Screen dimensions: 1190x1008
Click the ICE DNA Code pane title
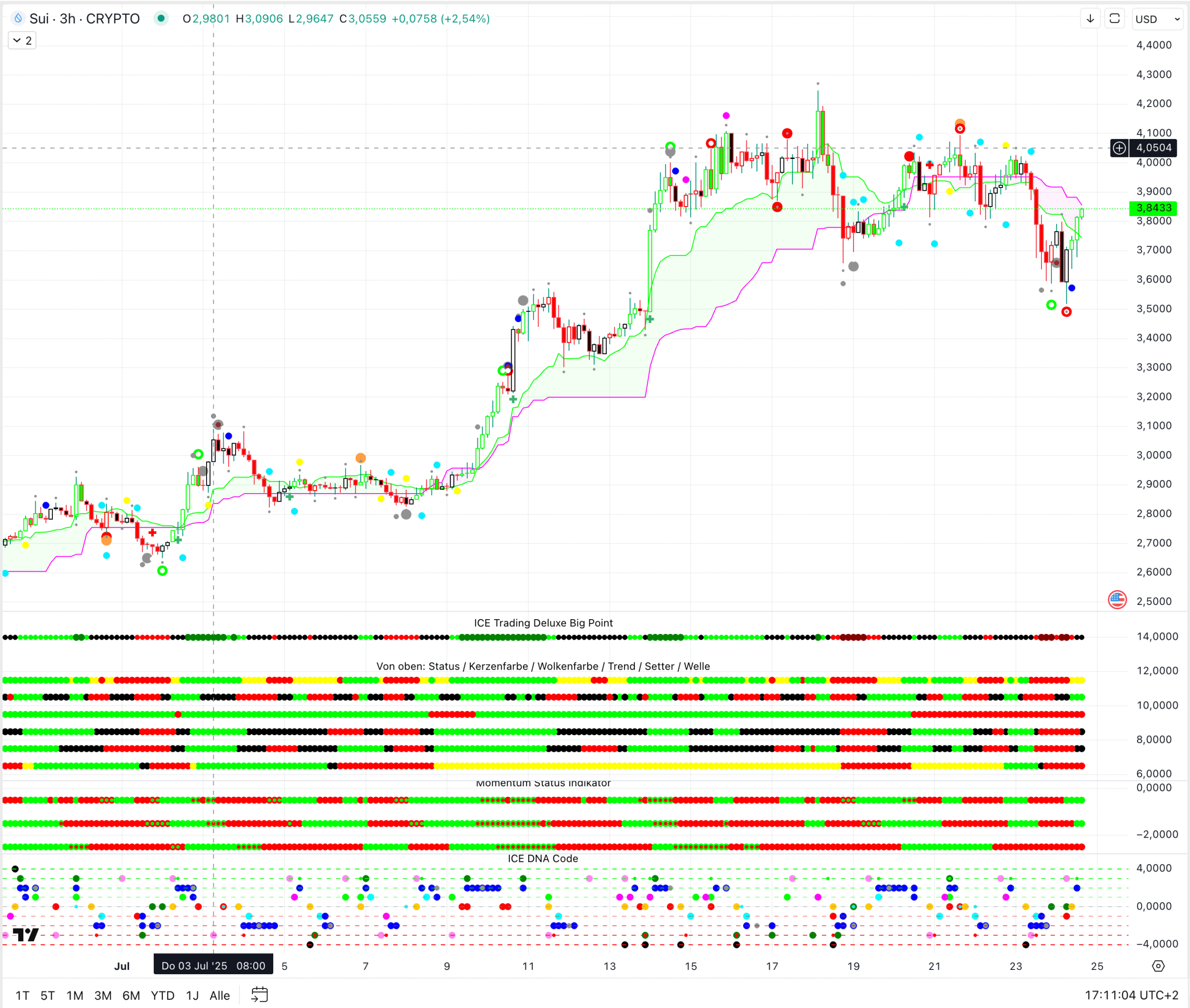click(543, 858)
